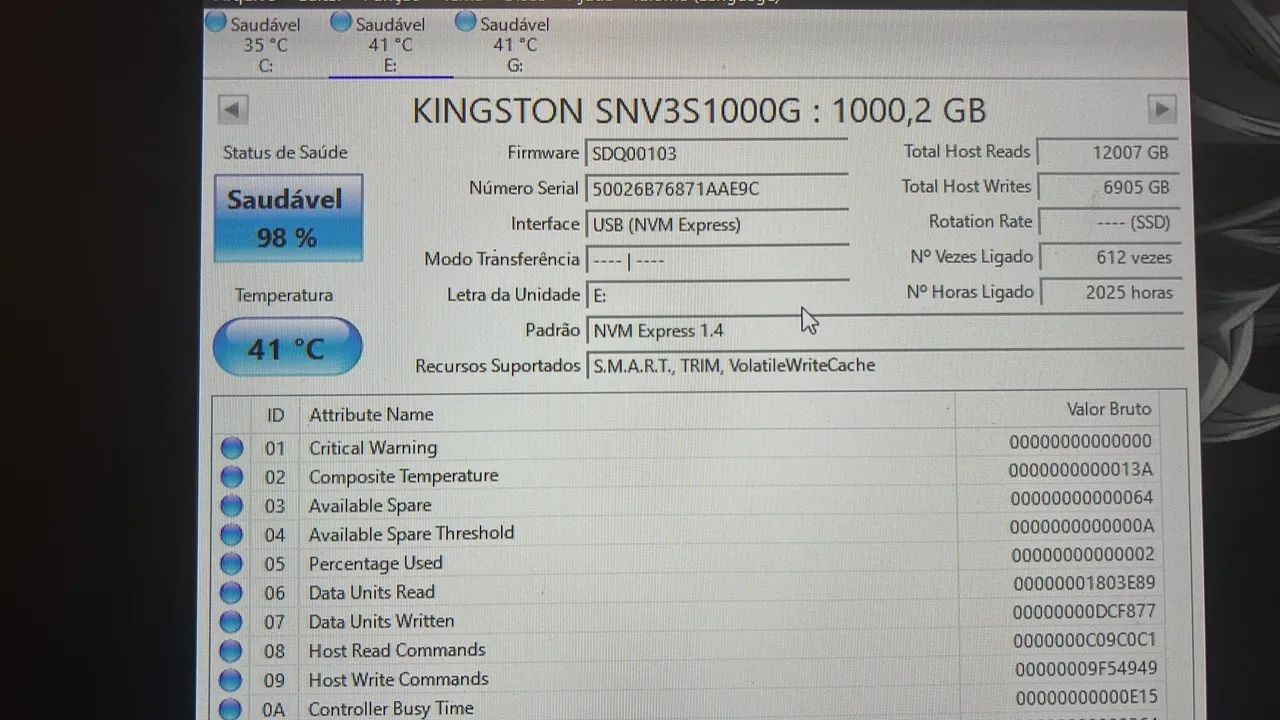Click the Rotation Rate value (SSD)
Image resolution: width=1280 pixels, height=720 pixels.
point(1109,222)
